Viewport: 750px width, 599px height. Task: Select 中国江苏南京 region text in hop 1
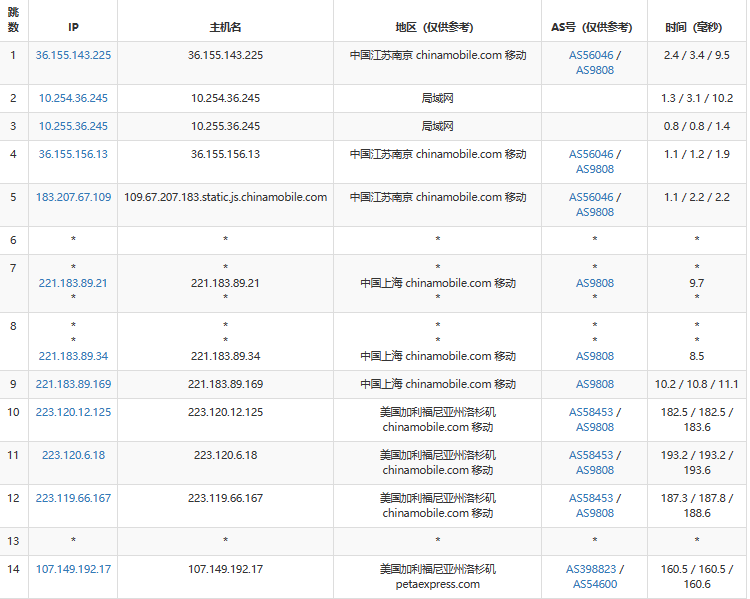[x=381, y=55]
